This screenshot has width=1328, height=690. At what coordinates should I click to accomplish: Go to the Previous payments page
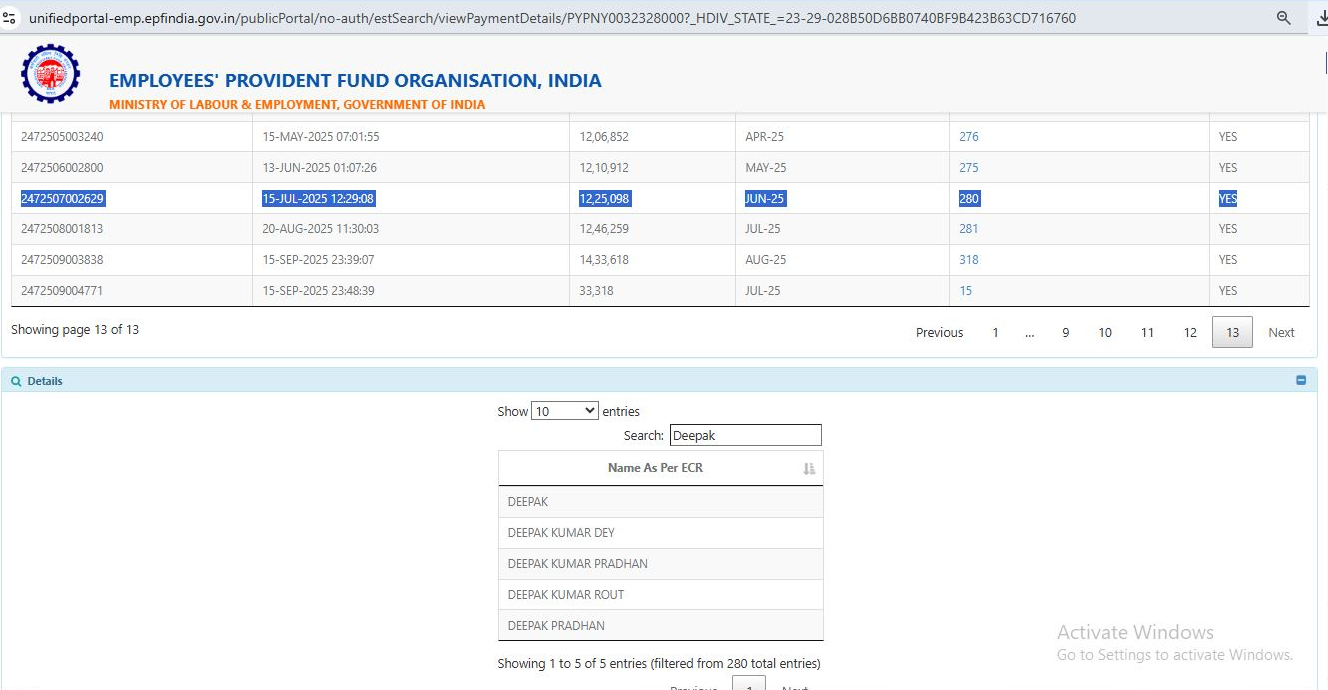click(939, 332)
